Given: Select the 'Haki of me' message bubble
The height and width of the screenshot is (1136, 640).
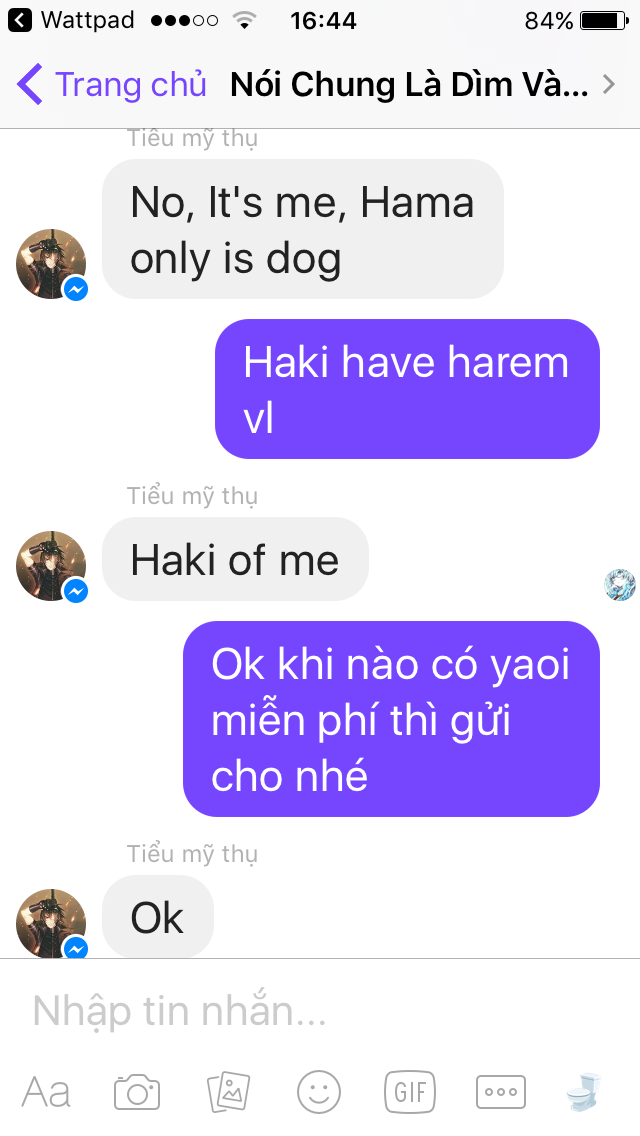Looking at the screenshot, I should point(236,560).
